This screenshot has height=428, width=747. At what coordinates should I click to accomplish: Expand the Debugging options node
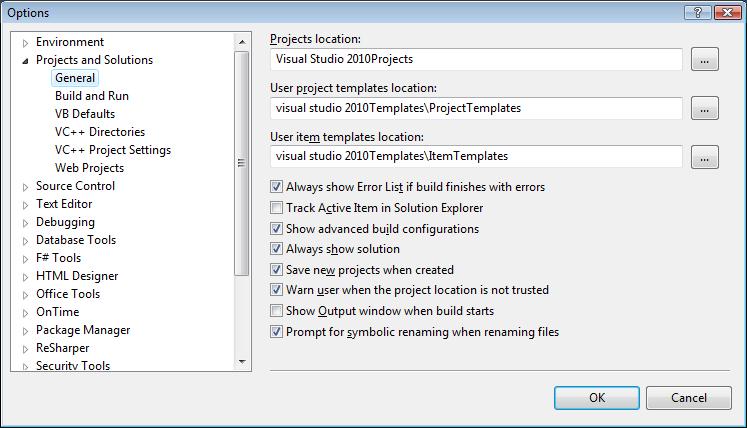(x=25, y=222)
